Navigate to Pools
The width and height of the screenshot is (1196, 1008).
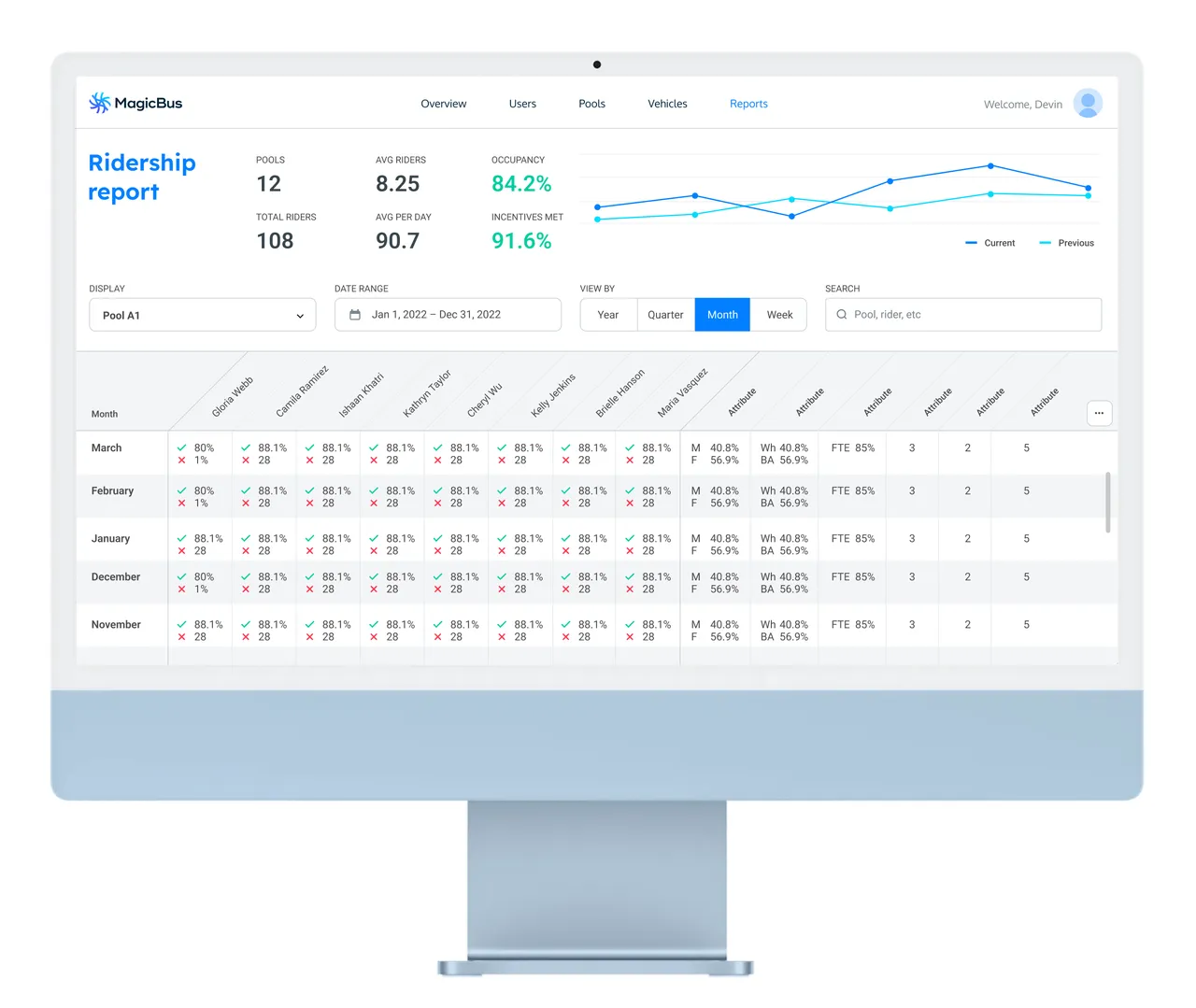pyautogui.click(x=592, y=104)
